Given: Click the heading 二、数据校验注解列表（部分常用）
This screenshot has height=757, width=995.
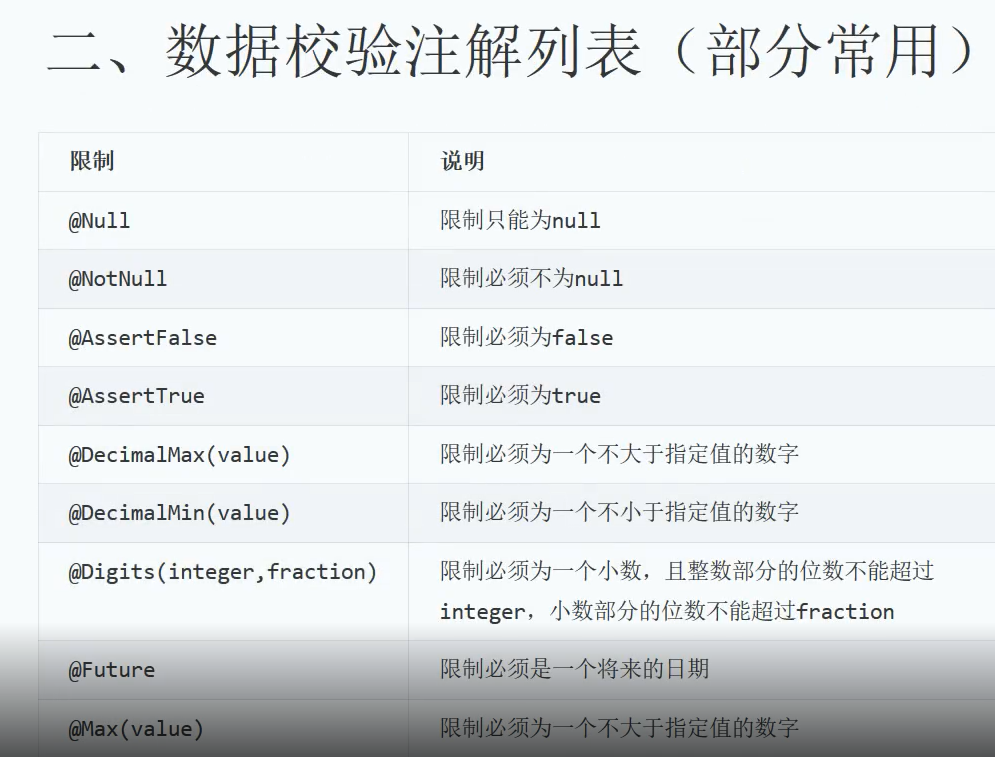Looking at the screenshot, I should [x=512, y=51].
